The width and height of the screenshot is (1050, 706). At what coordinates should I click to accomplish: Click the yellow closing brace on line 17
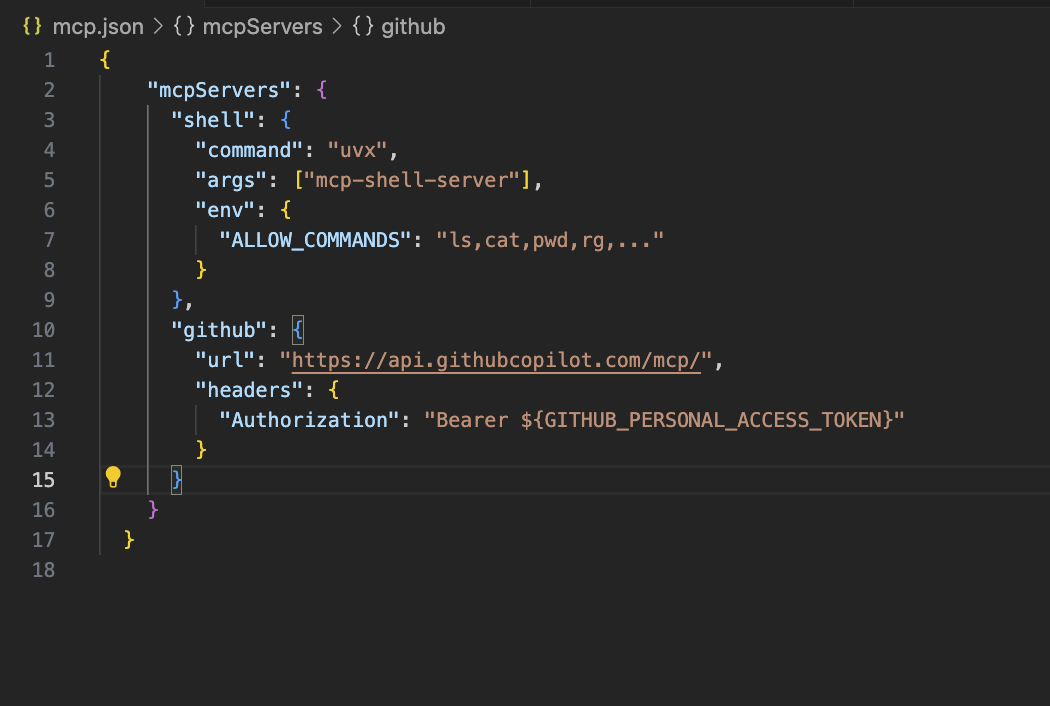pos(129,540)
